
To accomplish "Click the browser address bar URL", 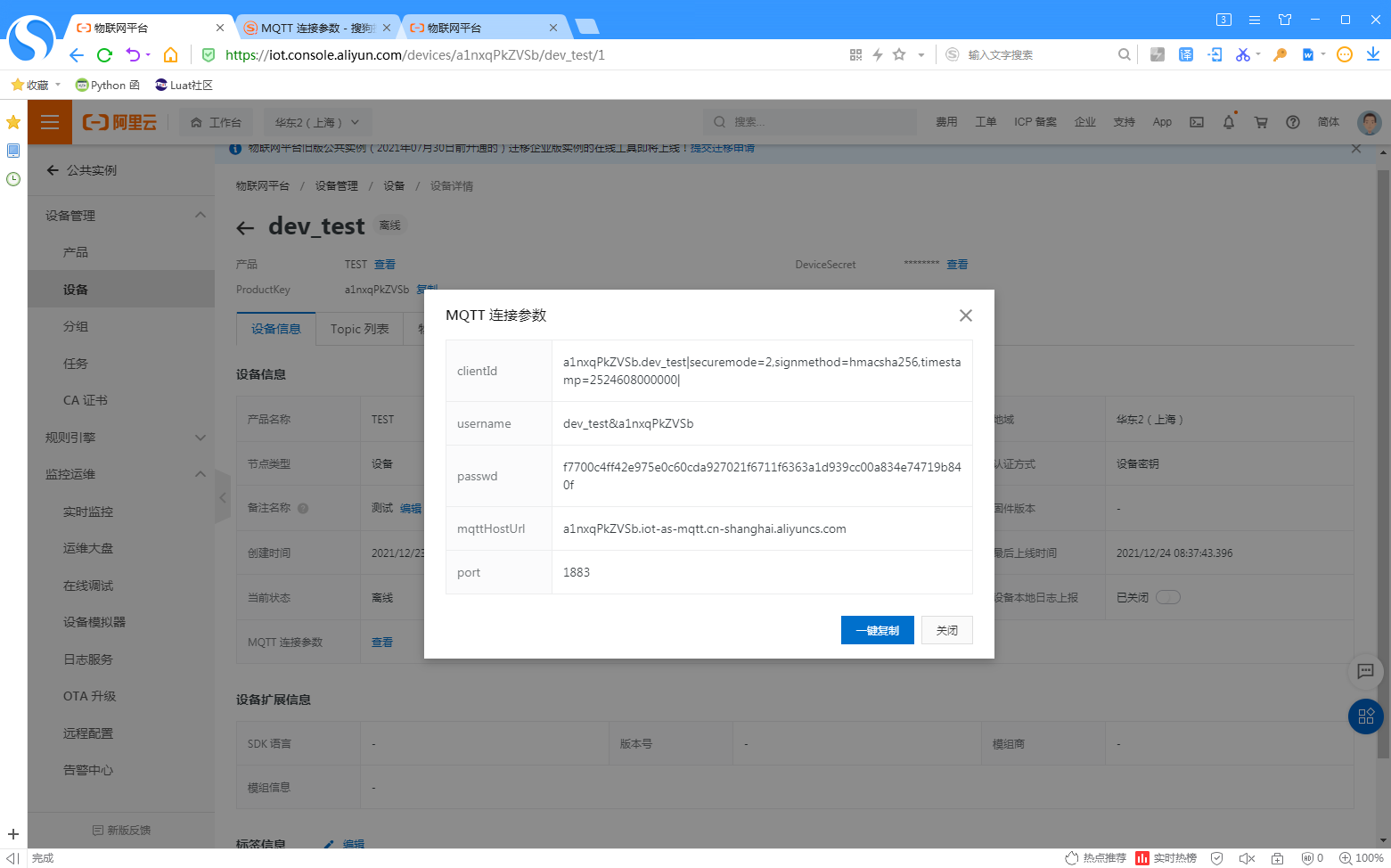I will coord(415,55).
